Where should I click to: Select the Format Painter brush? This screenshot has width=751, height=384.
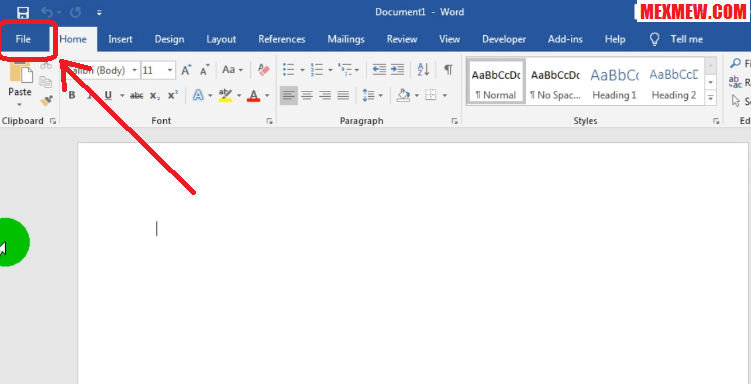click(46, 101)
